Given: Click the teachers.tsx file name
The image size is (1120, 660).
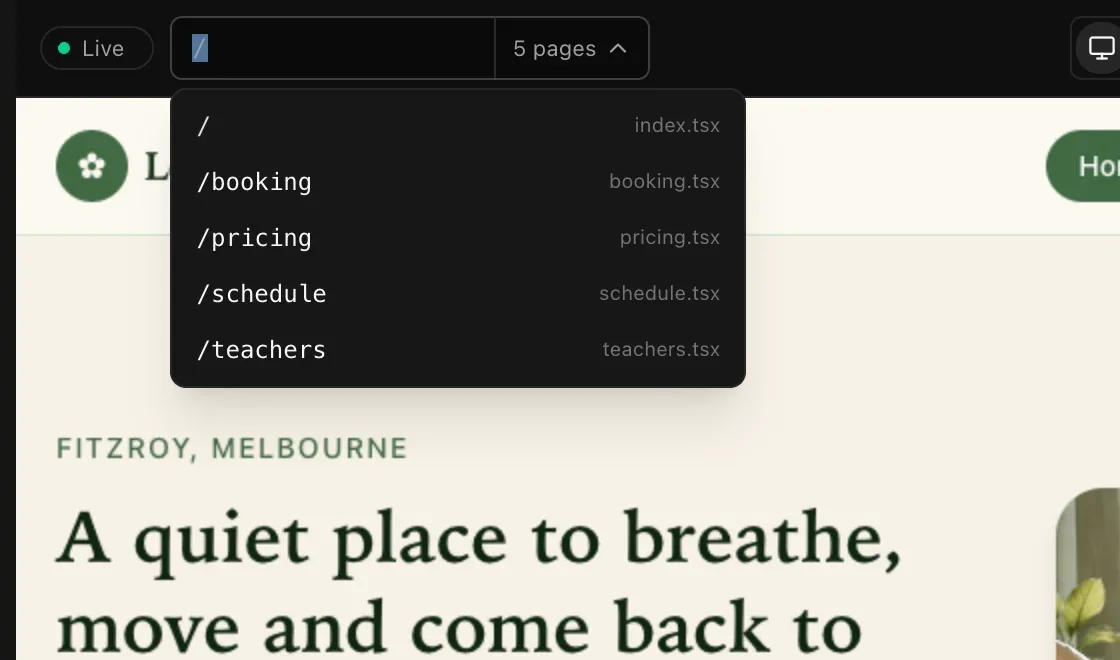Looking at the screenshot, I should point(661,349).
